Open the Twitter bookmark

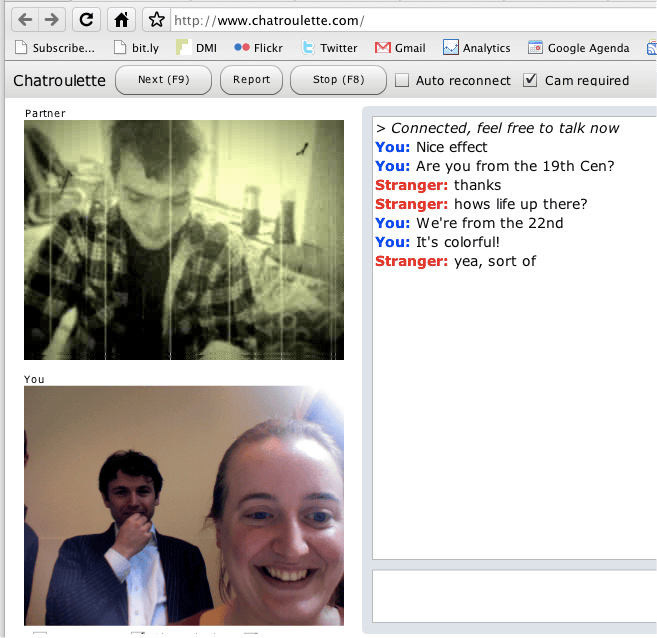pyautogui.click(x=329, y=48)
